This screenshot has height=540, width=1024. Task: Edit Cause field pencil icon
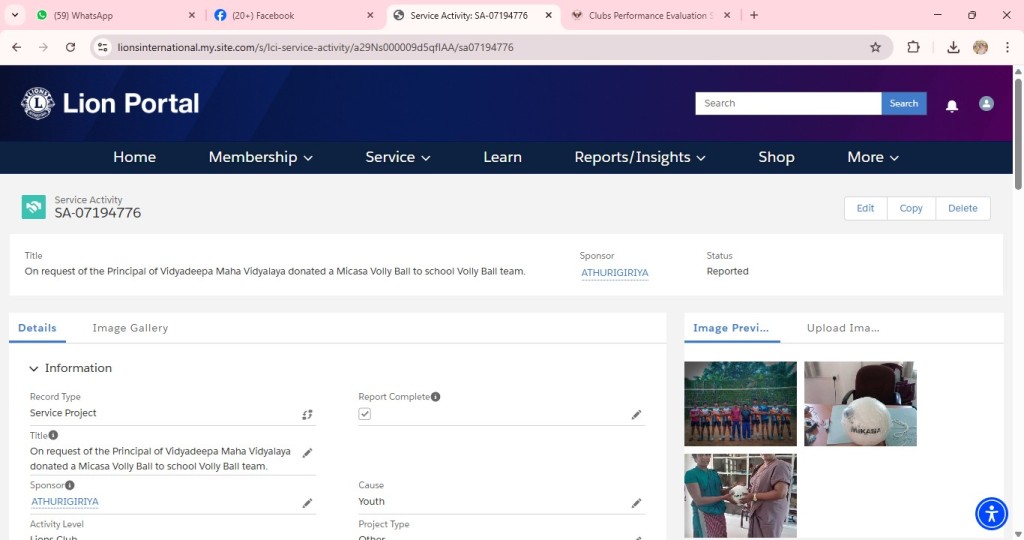point(636,503)
